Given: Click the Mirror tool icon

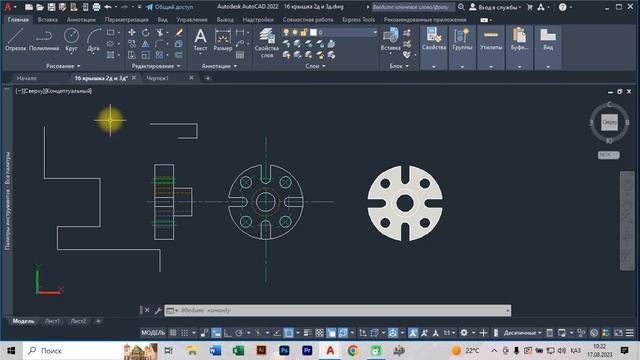Looking at the screenshot, I should 146,44.
